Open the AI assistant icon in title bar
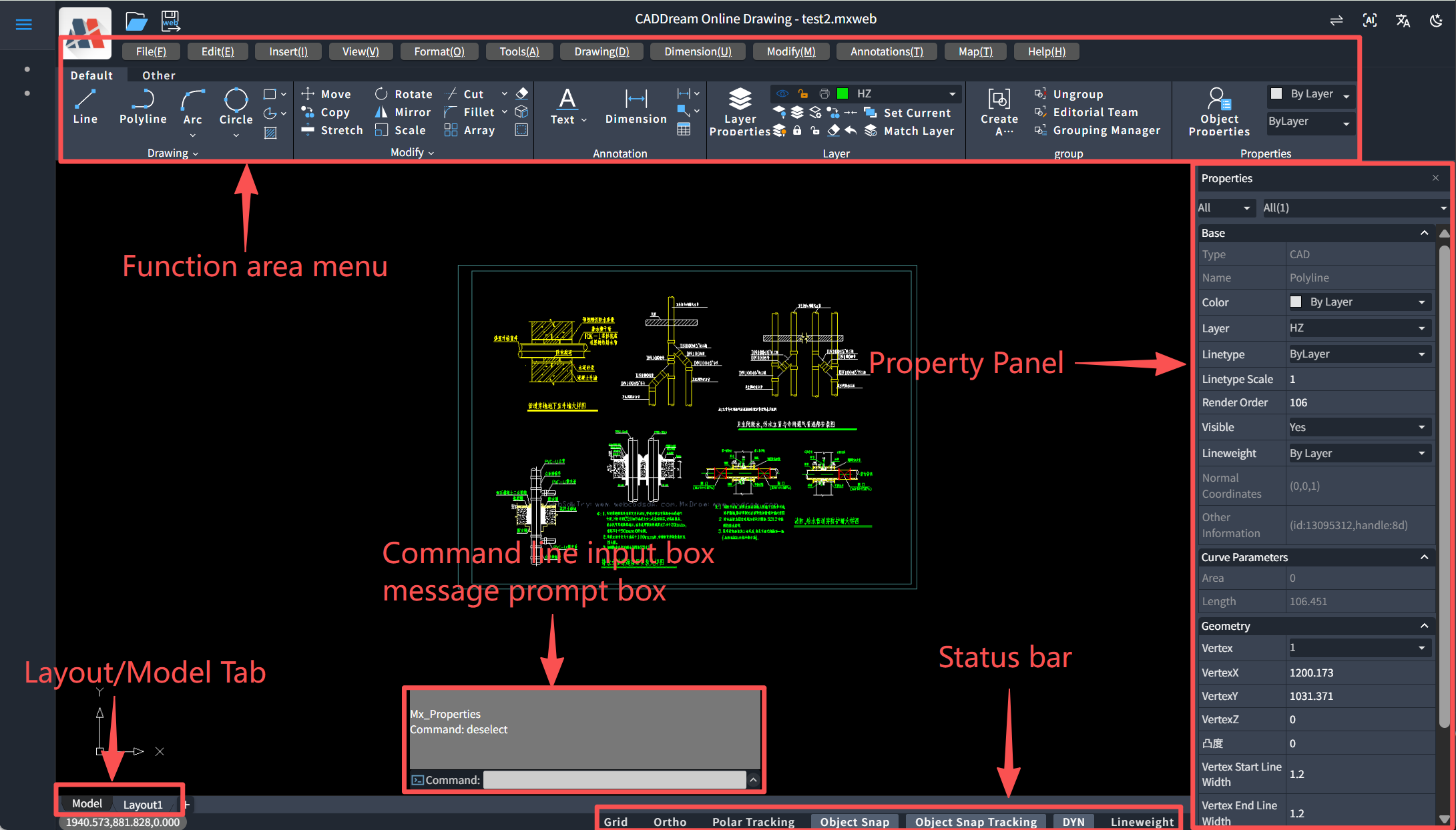This screenshot has width=1456, height=830. pyautogui.click(x=1370, y=21)
